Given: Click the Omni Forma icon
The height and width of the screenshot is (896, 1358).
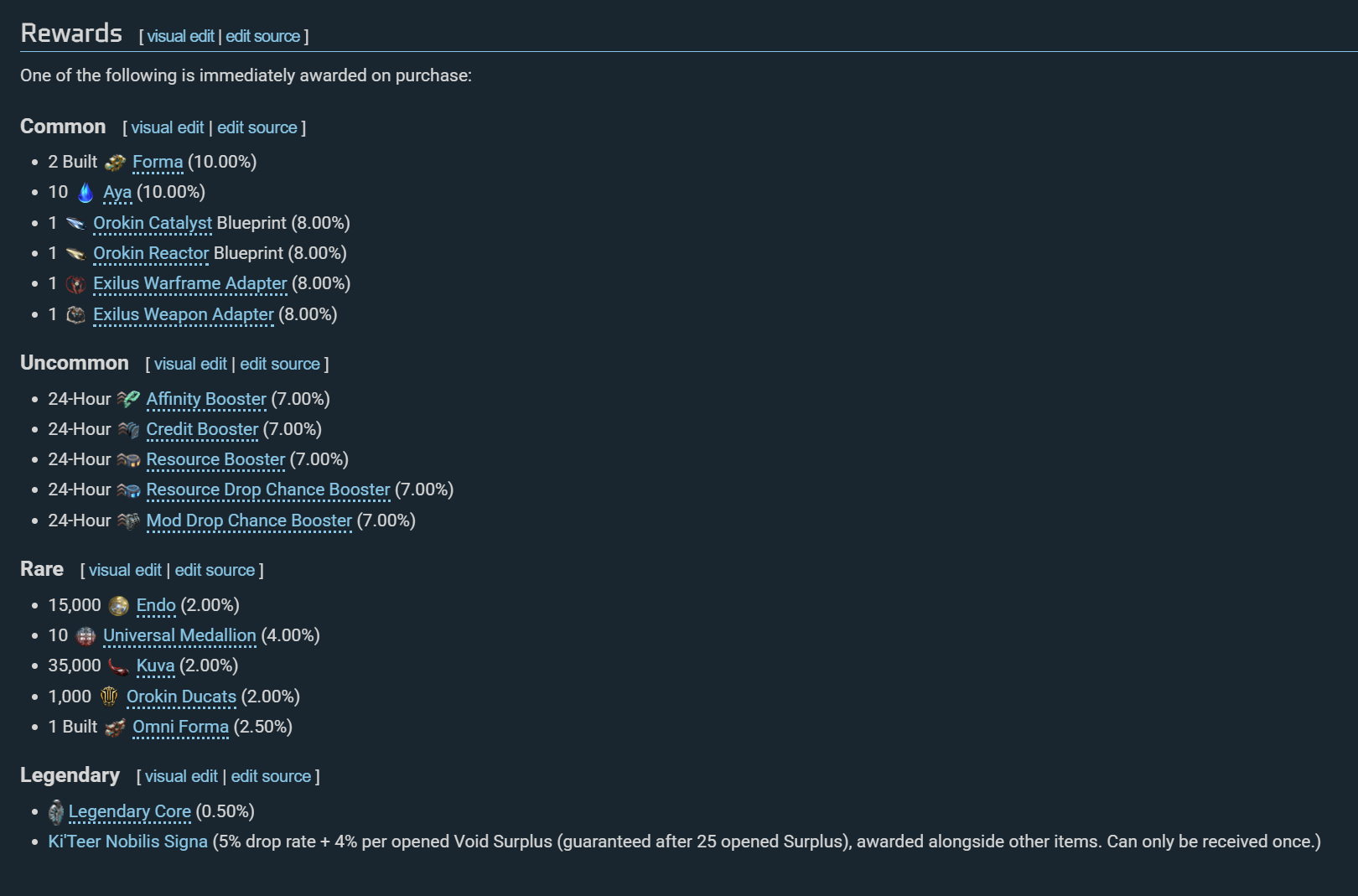Looking at the screenshot, I should click(x=116, y=728).
